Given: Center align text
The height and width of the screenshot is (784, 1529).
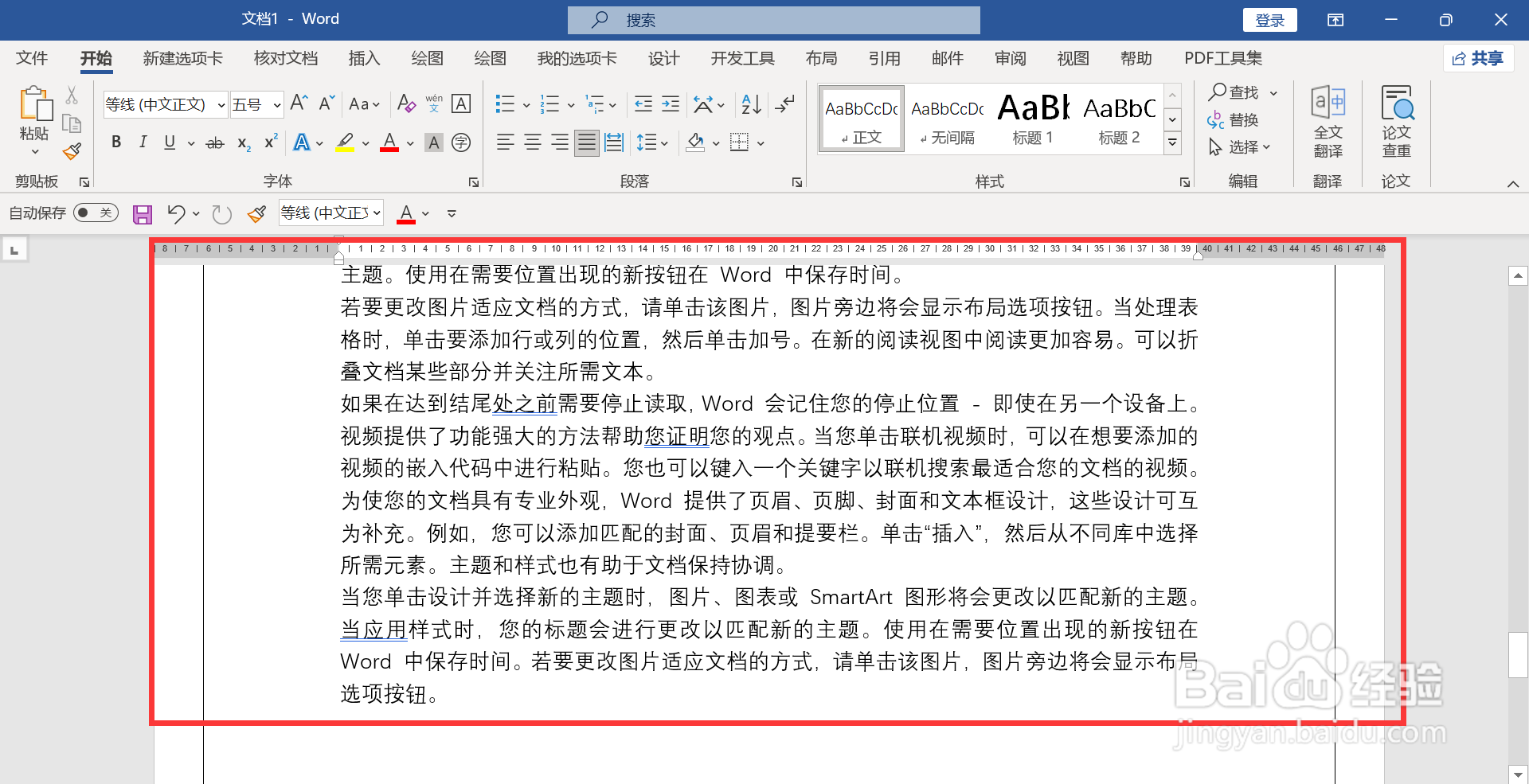Looking at the screenshot, I should tap(533, 143).
